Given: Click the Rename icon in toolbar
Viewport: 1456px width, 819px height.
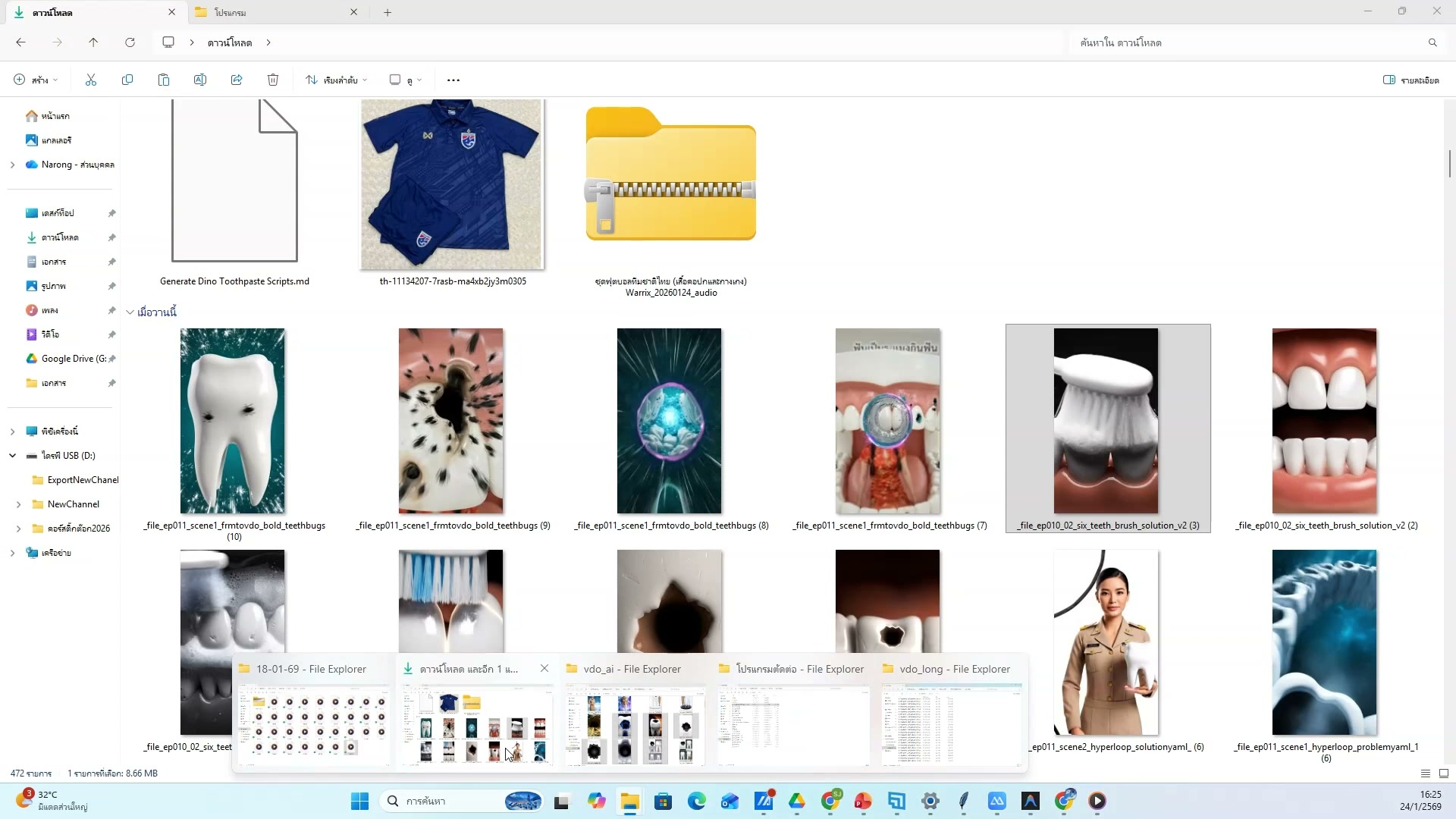Looking at the screenshot, I should pos(200,80).
